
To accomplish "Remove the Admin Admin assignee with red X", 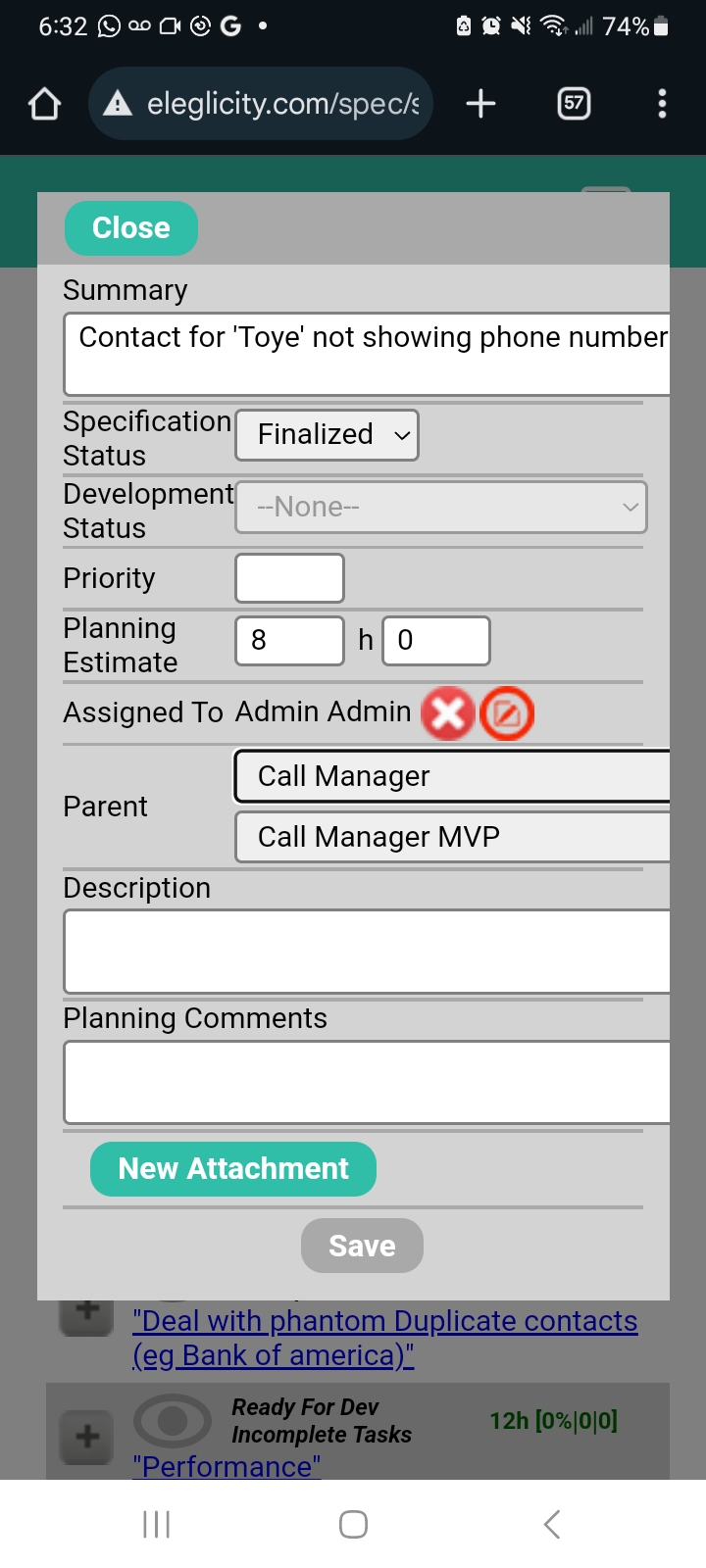I will tap(448, 712).
